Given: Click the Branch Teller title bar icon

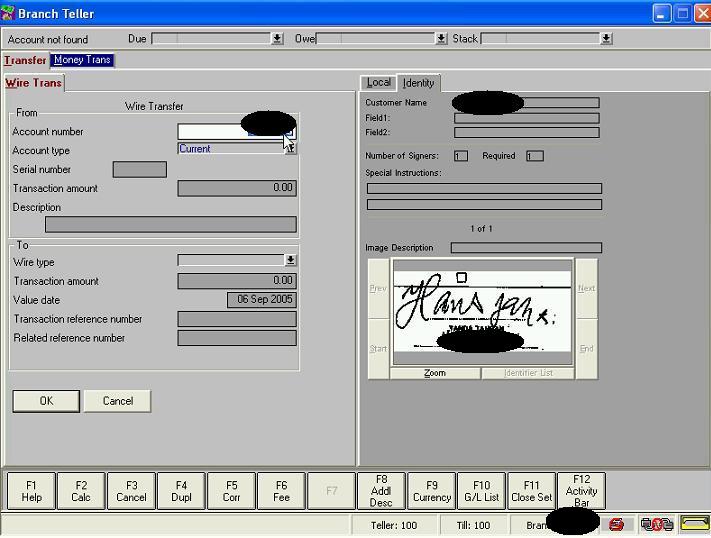Looking at the screenshot, I should coord(9,13).
